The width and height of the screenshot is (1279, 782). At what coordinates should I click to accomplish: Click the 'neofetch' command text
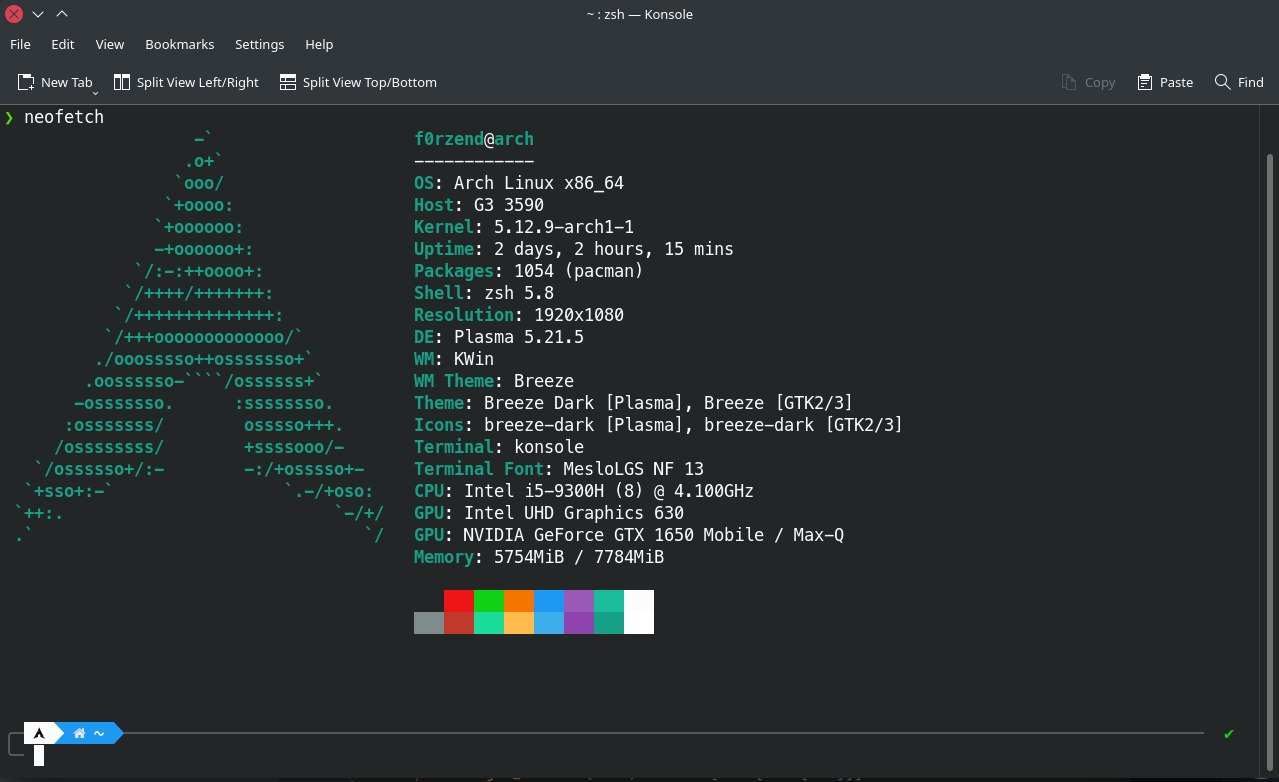point(64,118)
